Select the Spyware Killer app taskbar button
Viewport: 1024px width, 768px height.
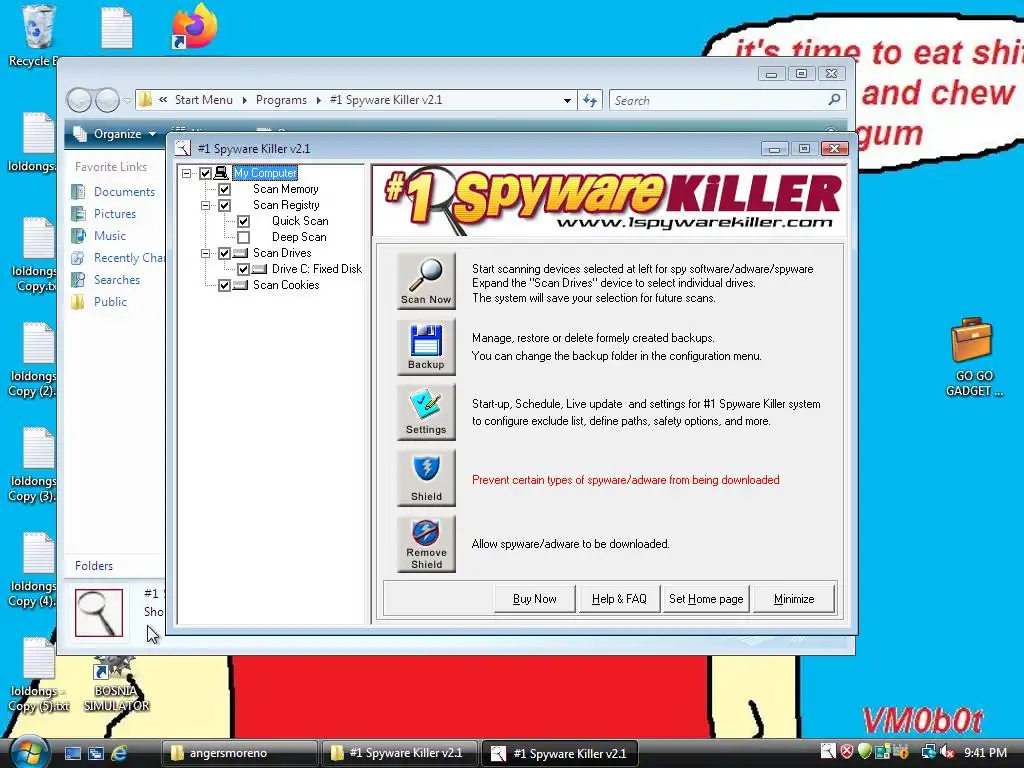pyautogui.click(x=560, y=753)
